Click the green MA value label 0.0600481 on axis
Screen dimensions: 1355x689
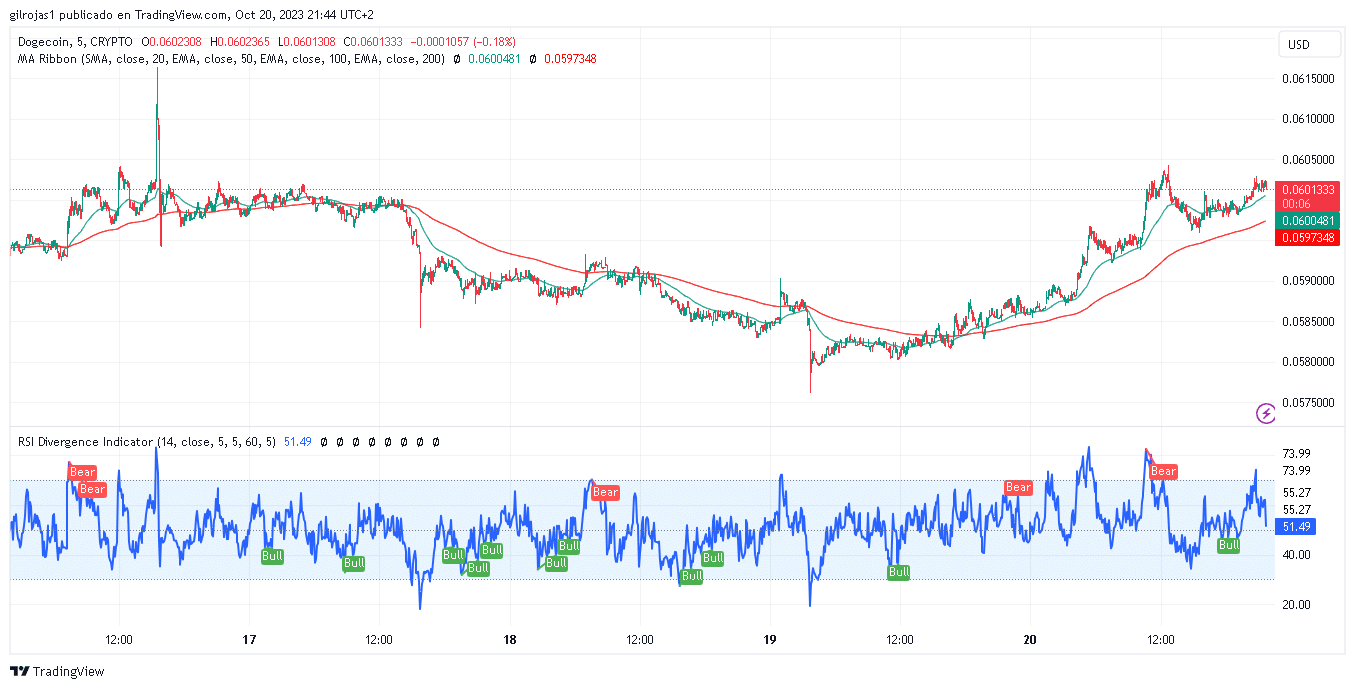point(1307,221)
